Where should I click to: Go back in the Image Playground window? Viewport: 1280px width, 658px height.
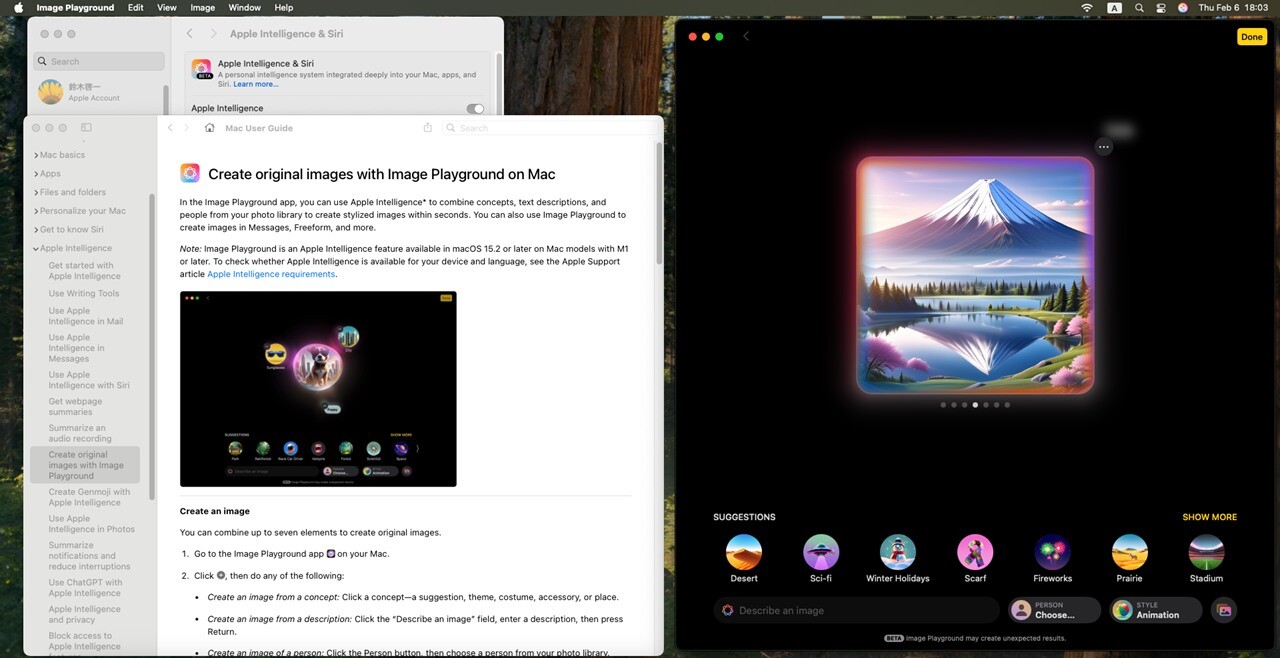(746, 37)
